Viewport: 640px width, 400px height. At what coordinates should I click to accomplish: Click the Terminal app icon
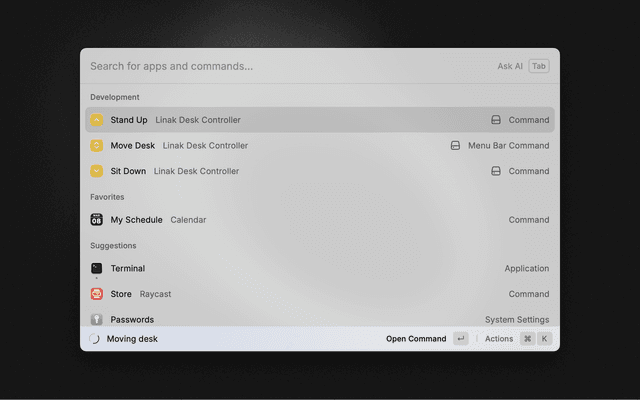click(x=97, y=268)
